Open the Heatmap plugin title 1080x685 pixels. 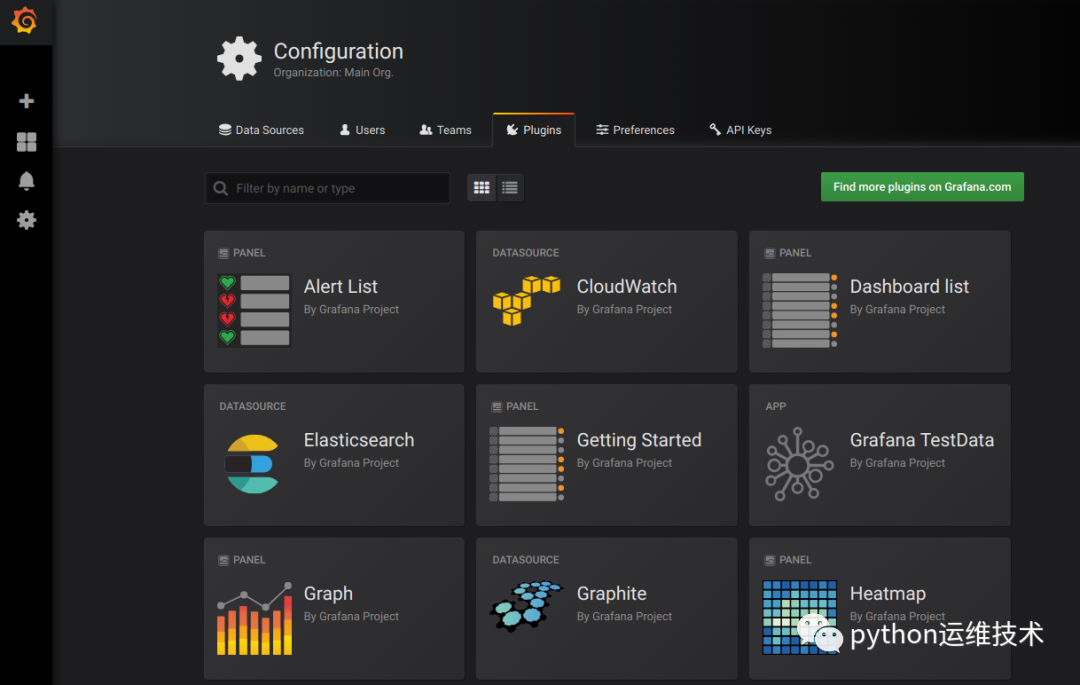tap(888, 593)
